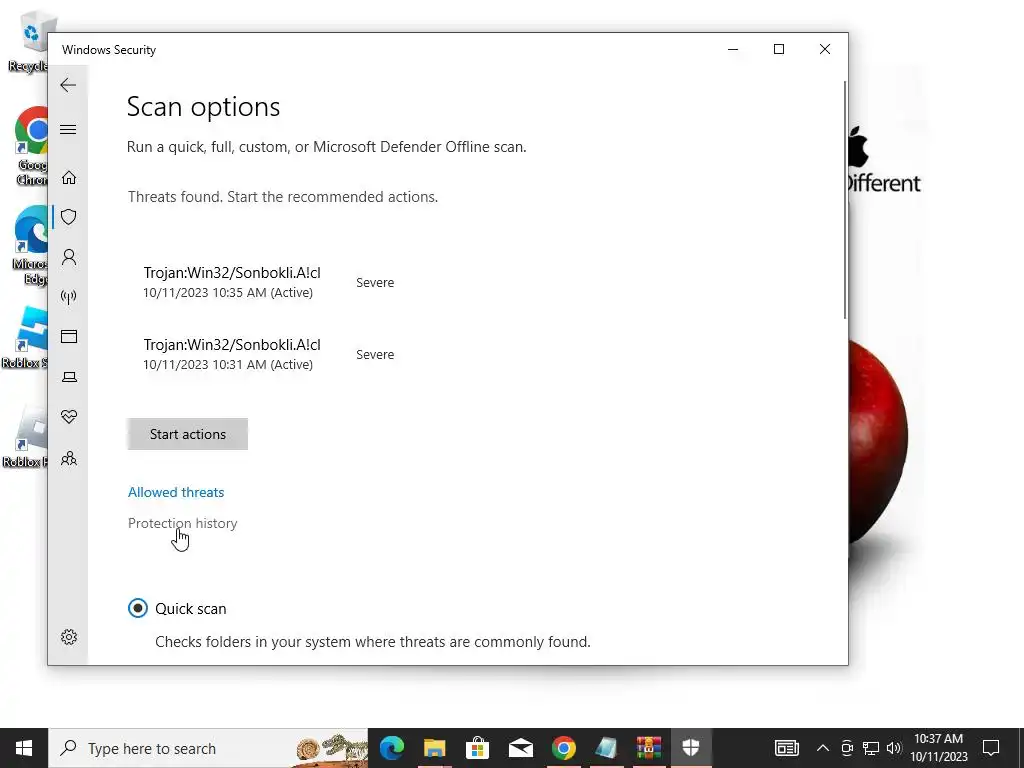Screen dimensions: 1024x768
Task: Open the taskbar clock and date
Action: point(938,748)
